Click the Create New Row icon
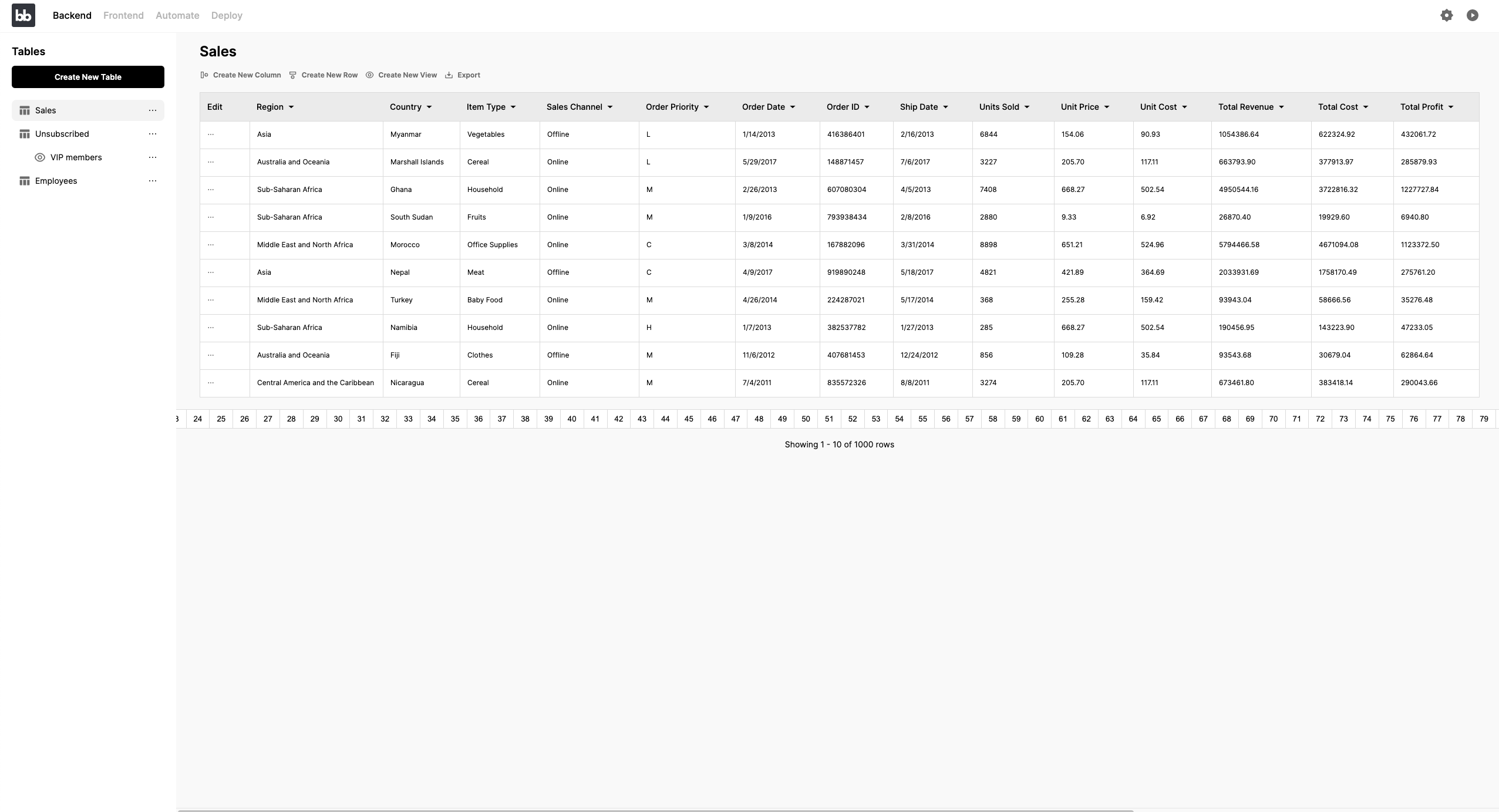This screenshot has width=1499, height=812. pos(292,75)
